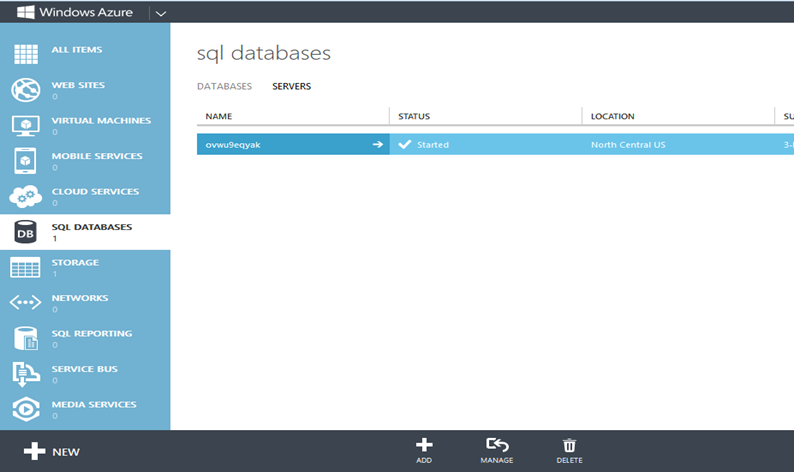Sort the list by Name column header
The width and height of the screenshot is (794, 472).
pos(219,117)
